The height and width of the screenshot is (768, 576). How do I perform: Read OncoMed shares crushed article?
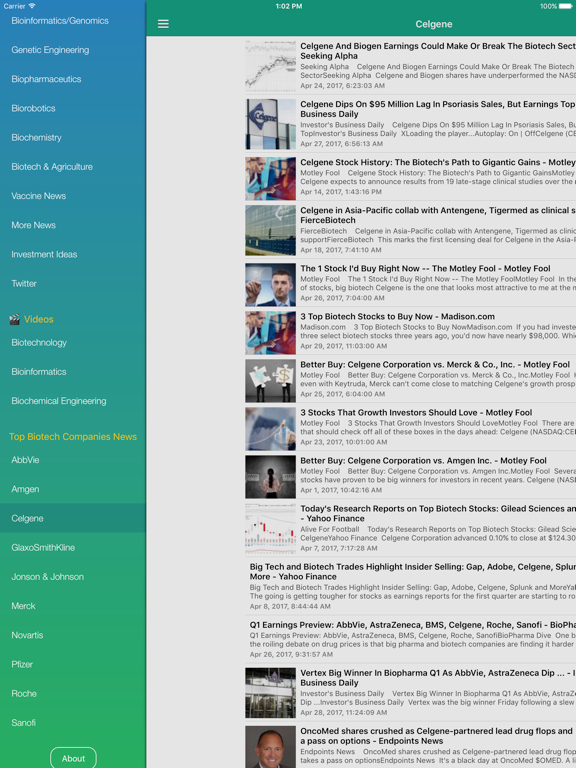point(410,745)
